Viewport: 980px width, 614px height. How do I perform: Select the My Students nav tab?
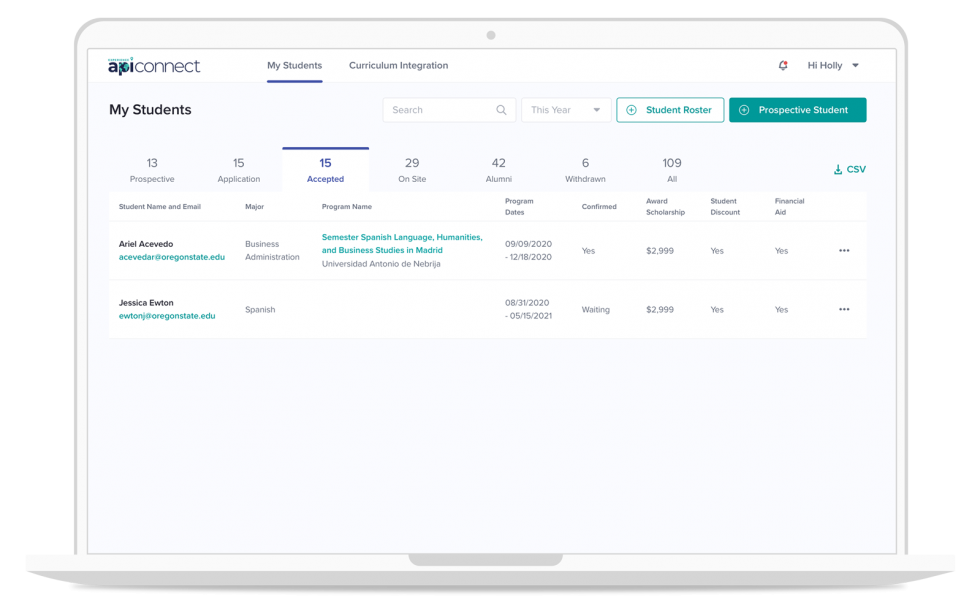(294, 66)
